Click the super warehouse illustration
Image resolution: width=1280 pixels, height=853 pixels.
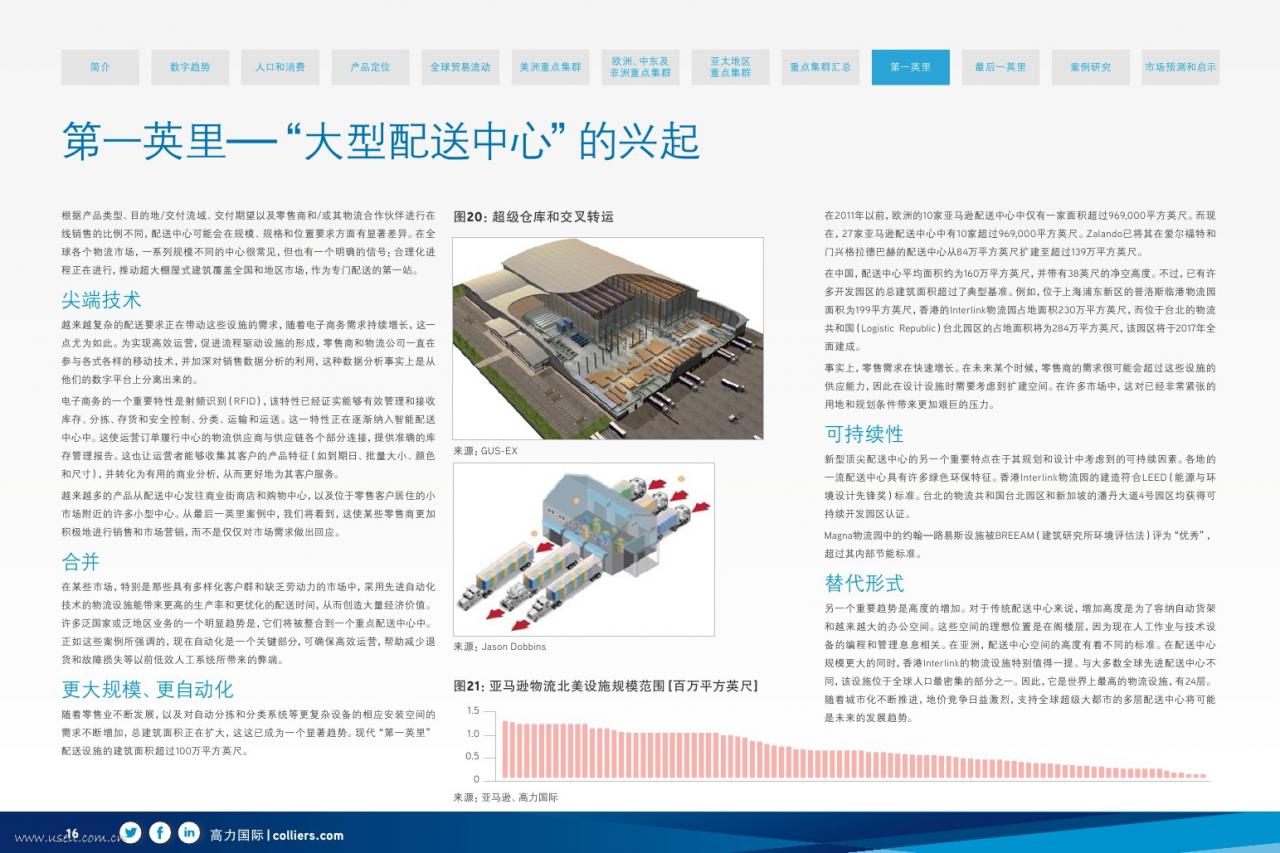click(608, 339)
